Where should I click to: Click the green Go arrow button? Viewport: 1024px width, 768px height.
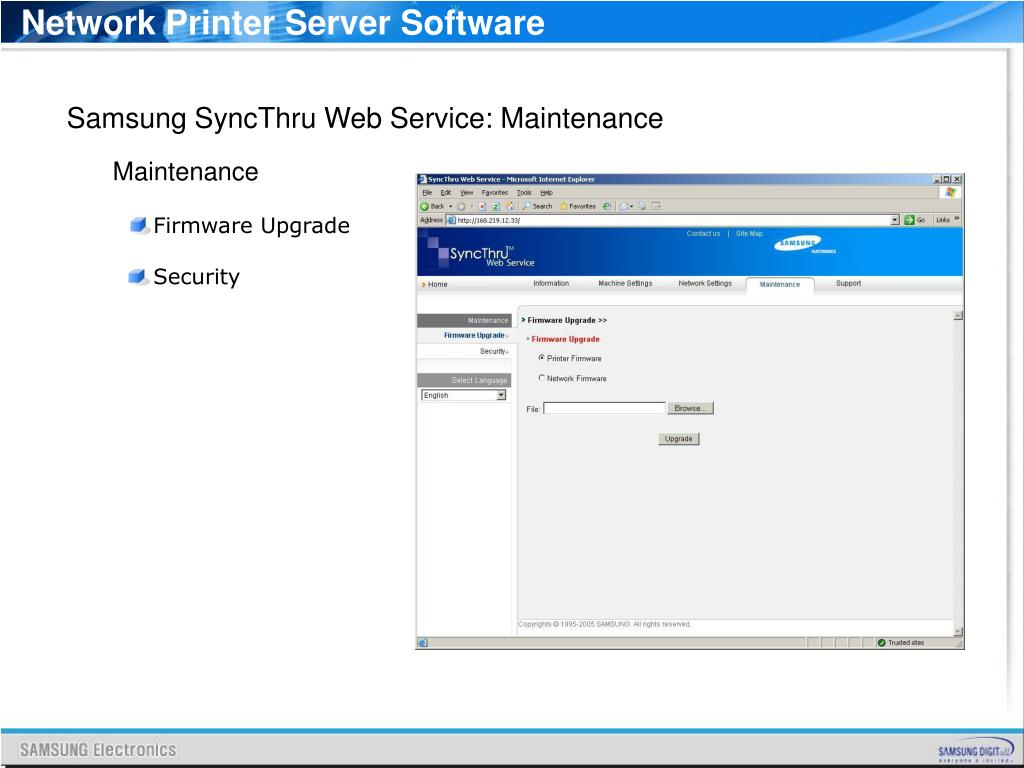click(x=909, y=220)
